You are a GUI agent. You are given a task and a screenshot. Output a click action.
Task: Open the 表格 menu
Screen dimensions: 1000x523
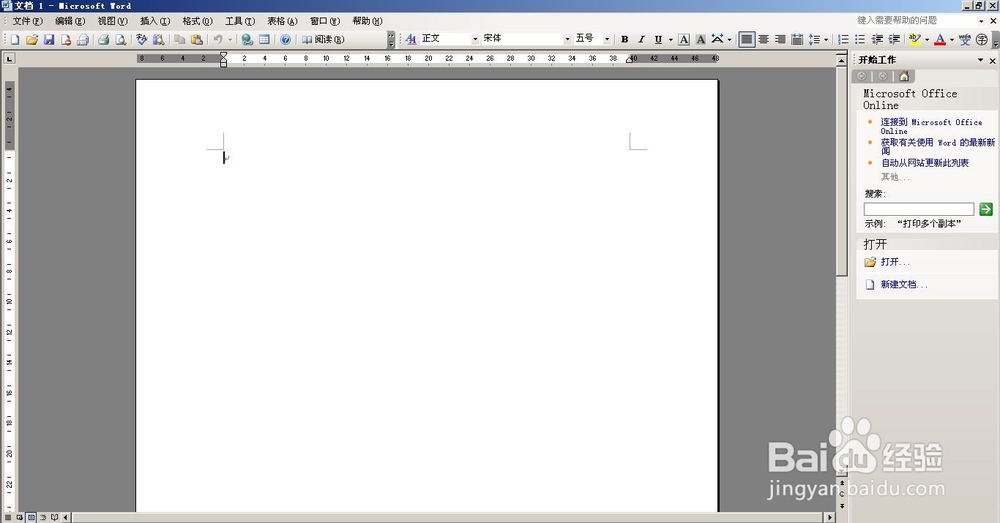click(283, 21)
